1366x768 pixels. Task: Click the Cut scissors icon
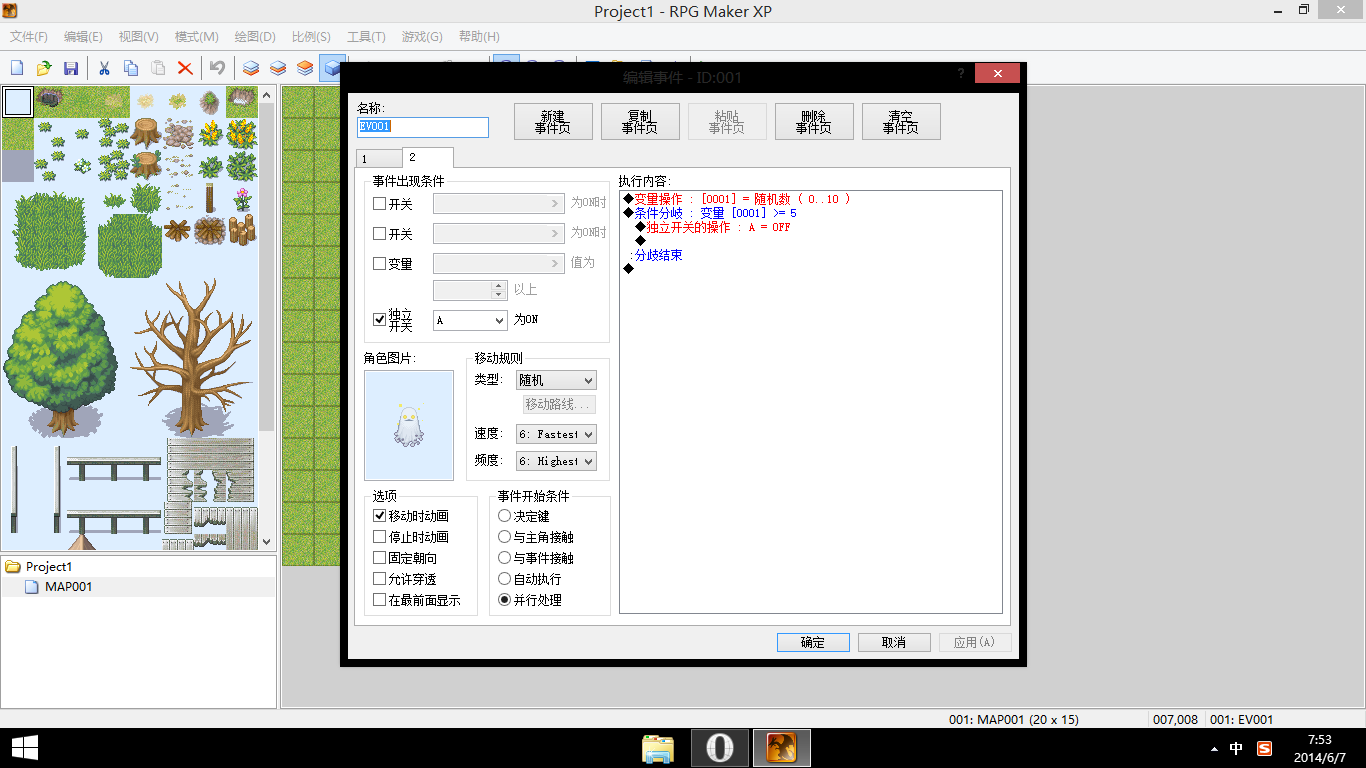pos(104,68)
